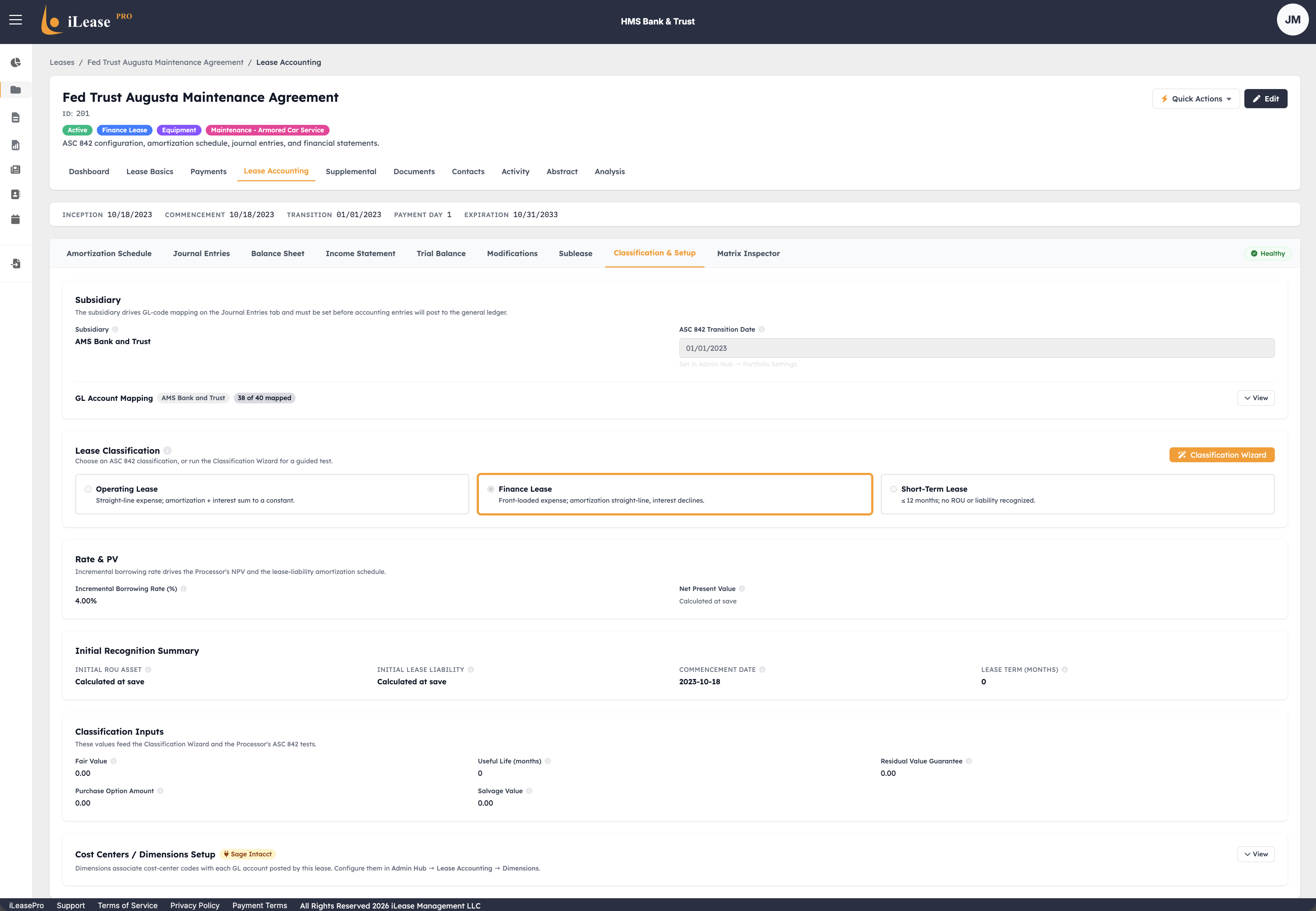Select the Operating Lease radio option
Image resolution: width=1316 pixels, height=911 pixels.
point(88,489)
